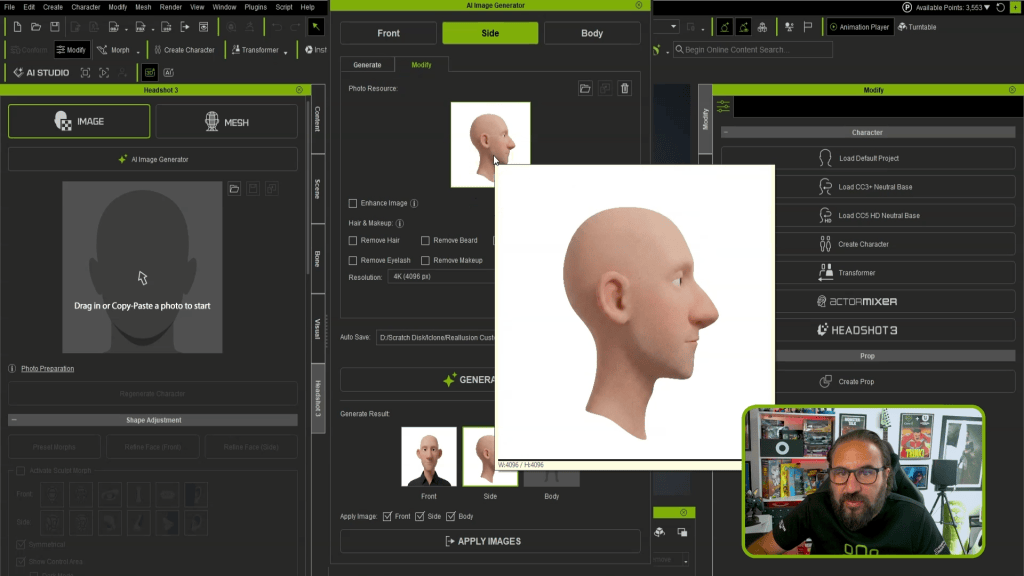Click info icon beside Photo Preparation

[12, 368]
